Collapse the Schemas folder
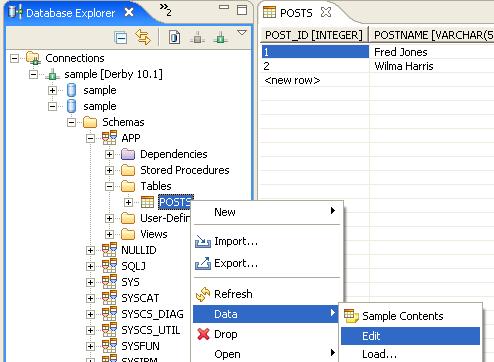 click(x=71, y=122)
